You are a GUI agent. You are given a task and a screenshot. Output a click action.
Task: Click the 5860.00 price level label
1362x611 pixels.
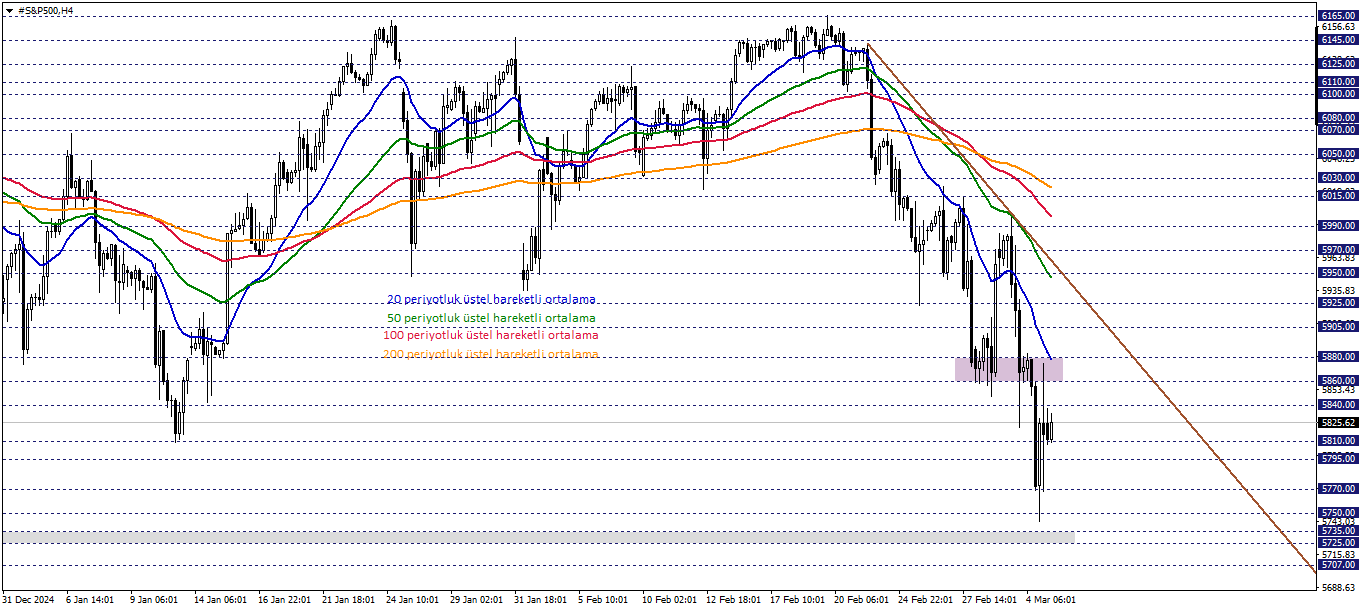1338,381
